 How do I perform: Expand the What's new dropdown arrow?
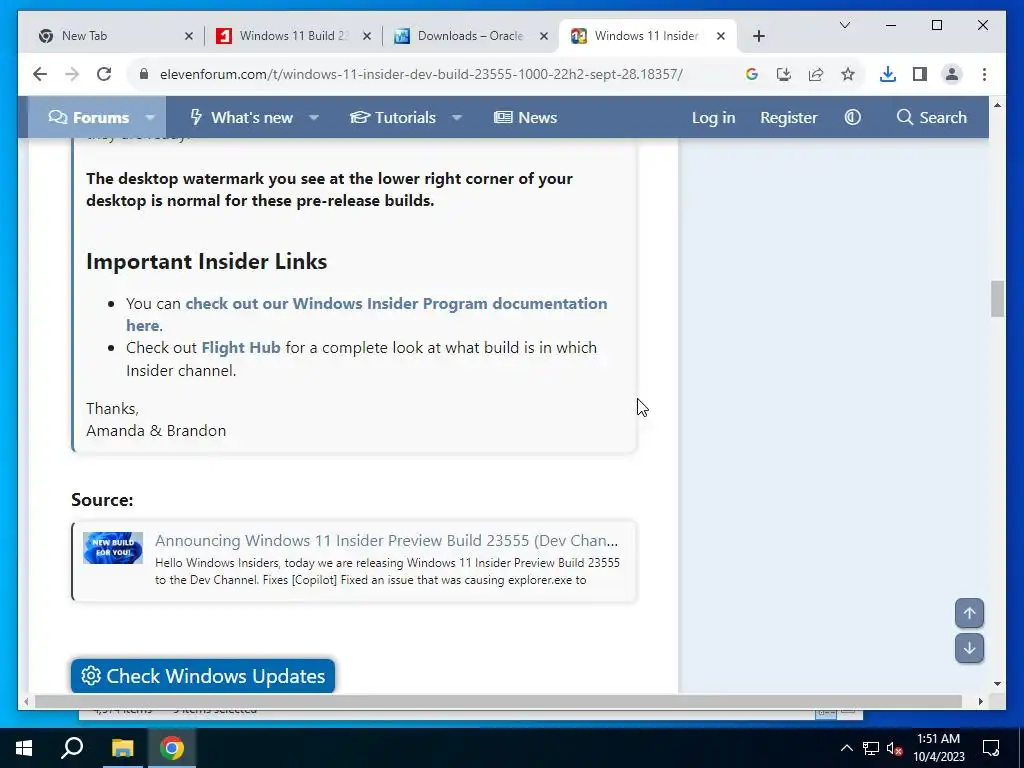coord(313,118)
